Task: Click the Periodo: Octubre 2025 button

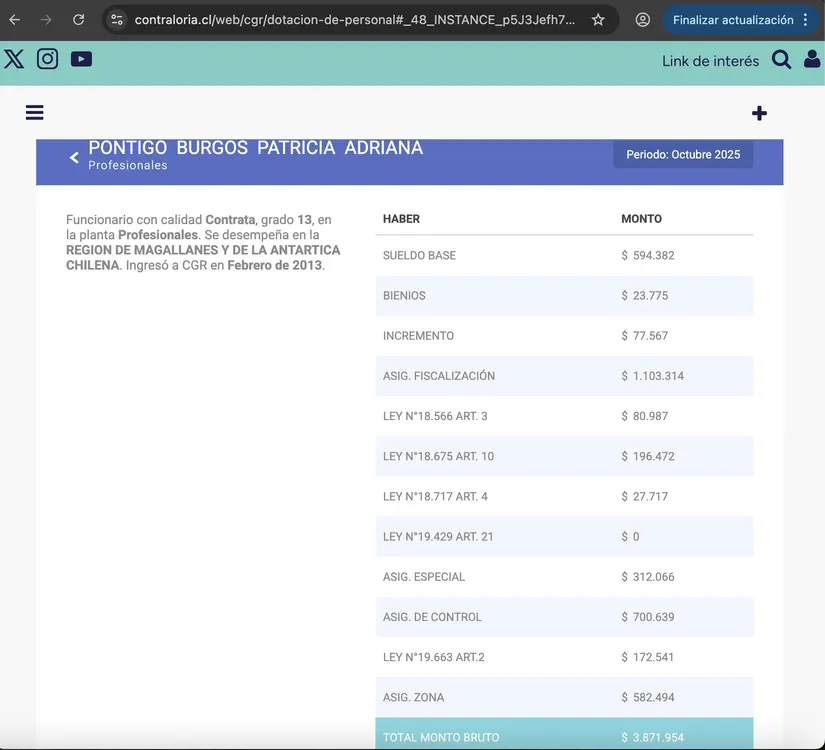Action: 683,155
